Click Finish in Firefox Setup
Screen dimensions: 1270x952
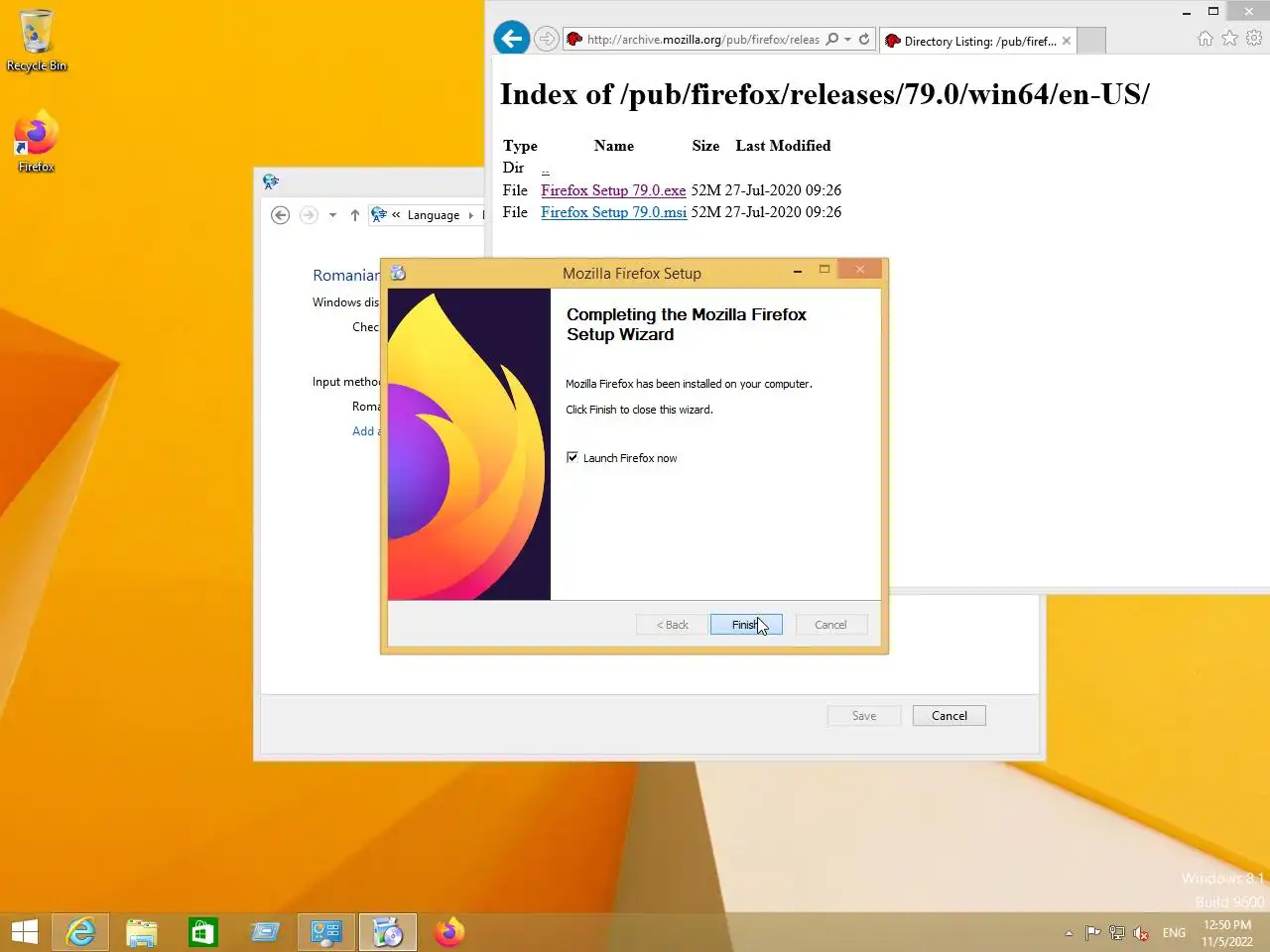coord(746,625)
